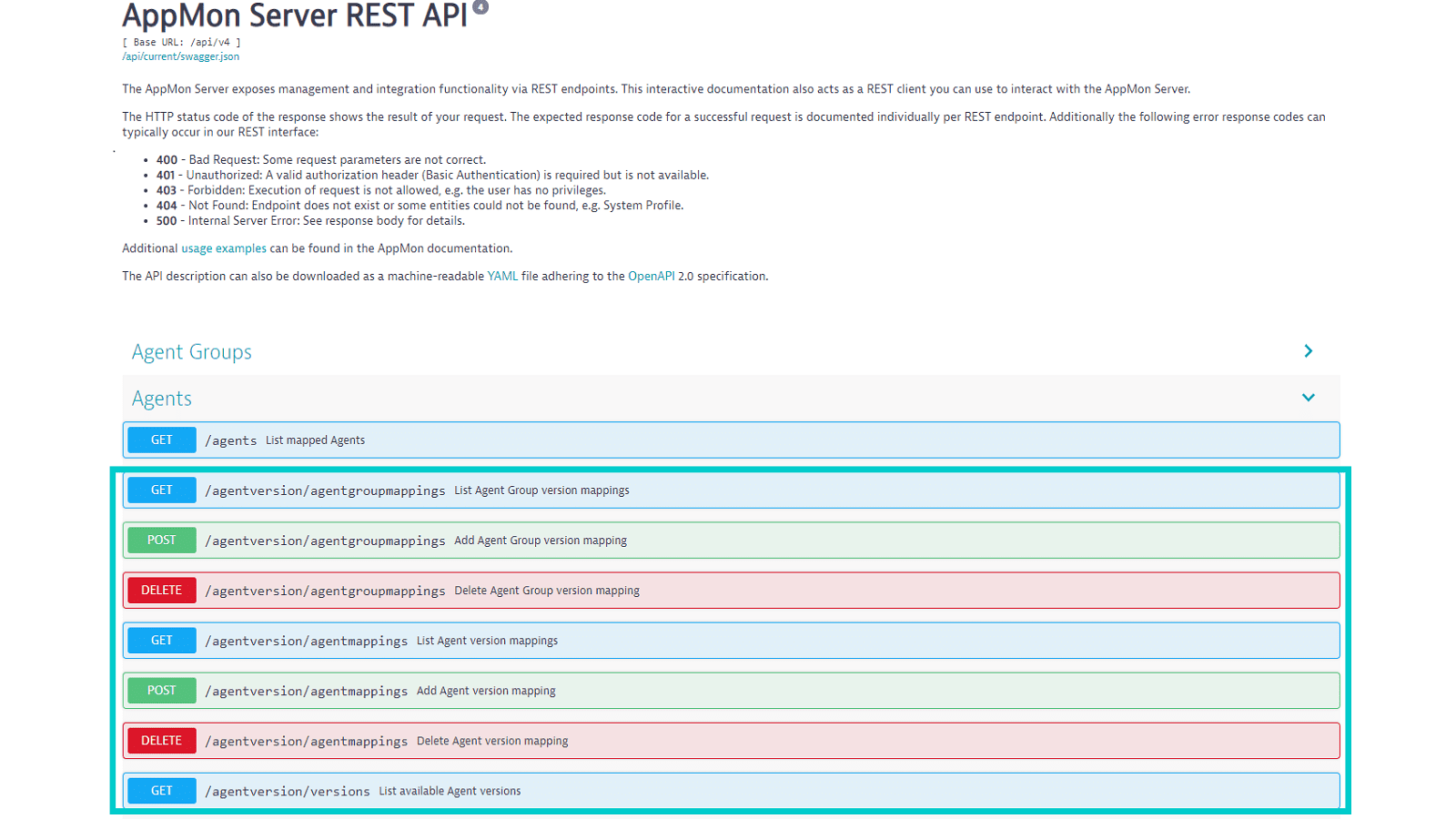The width and height of the screenshot is (1456, 819).
Task: Click GET badge for /agents endpoint
Action: (162, 440)
